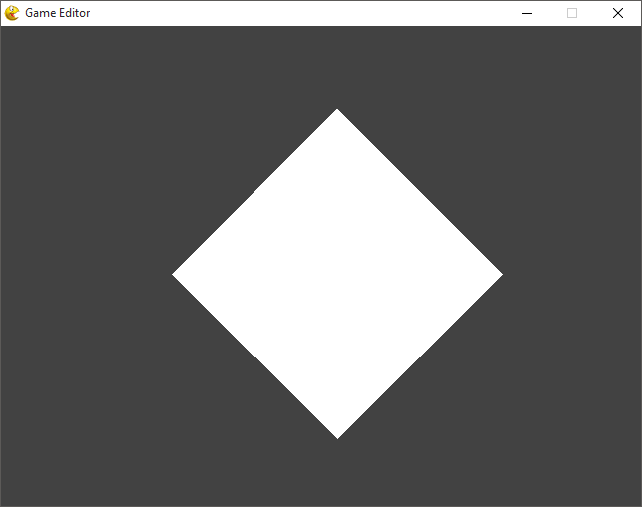642x507 pixels.
Task: Click the white diamond shape in game view
Action: click(x=337, y=274)
